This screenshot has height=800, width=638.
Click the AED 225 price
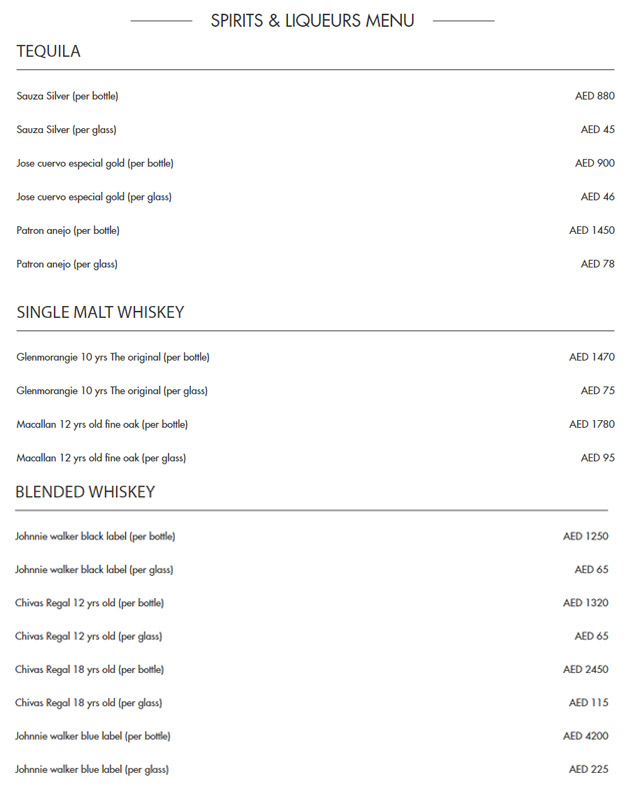point(589,769)
